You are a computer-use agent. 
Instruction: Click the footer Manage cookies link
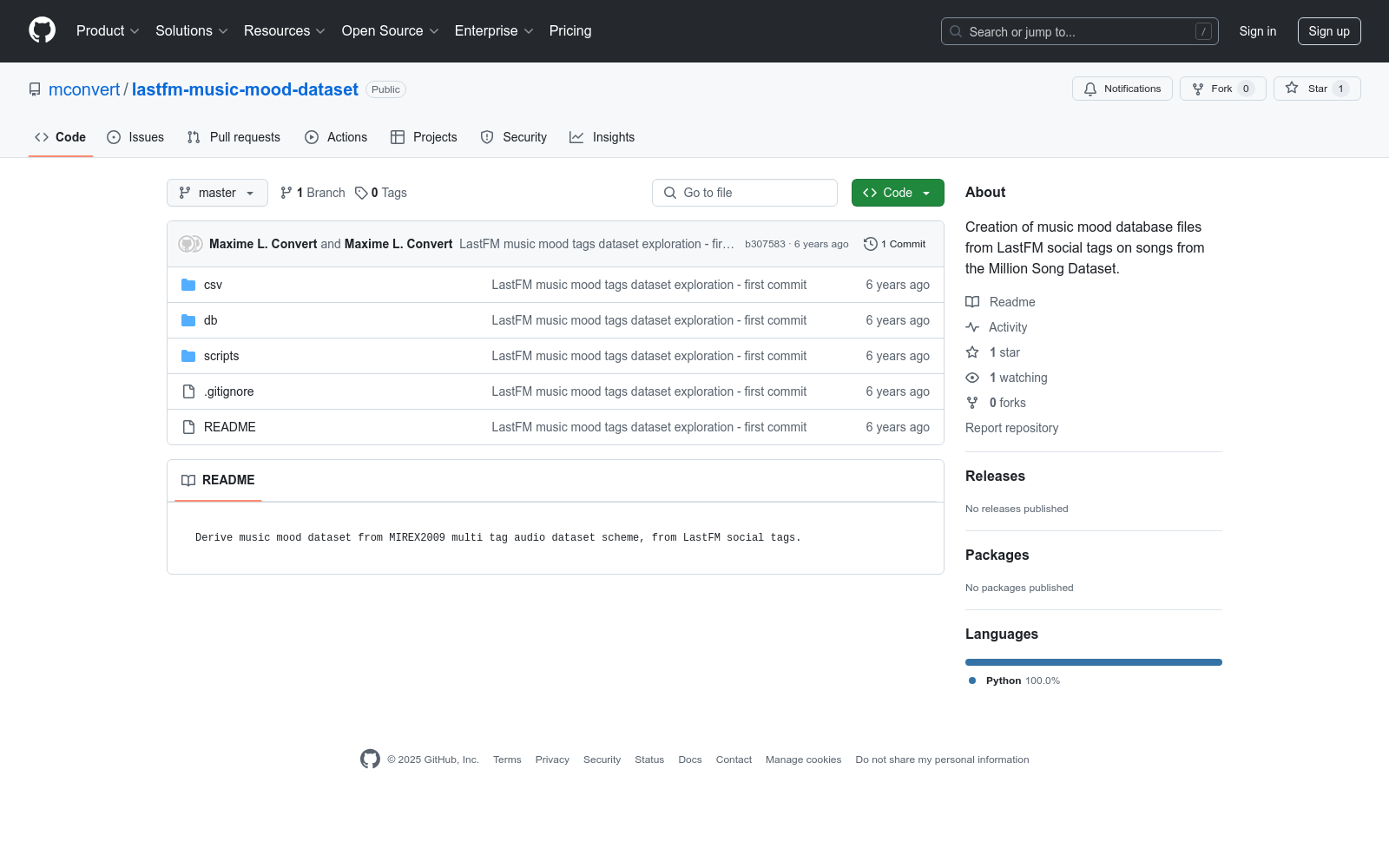(x=804, y=759)
